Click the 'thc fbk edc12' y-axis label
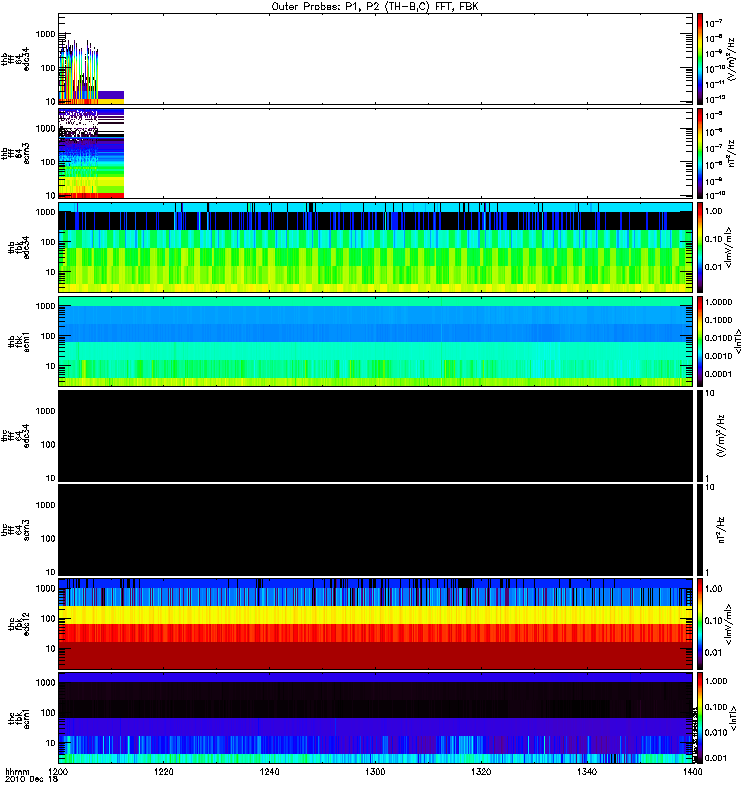Image resolution: width=750 pixels, height=800 pixels. tap(19, 623)
